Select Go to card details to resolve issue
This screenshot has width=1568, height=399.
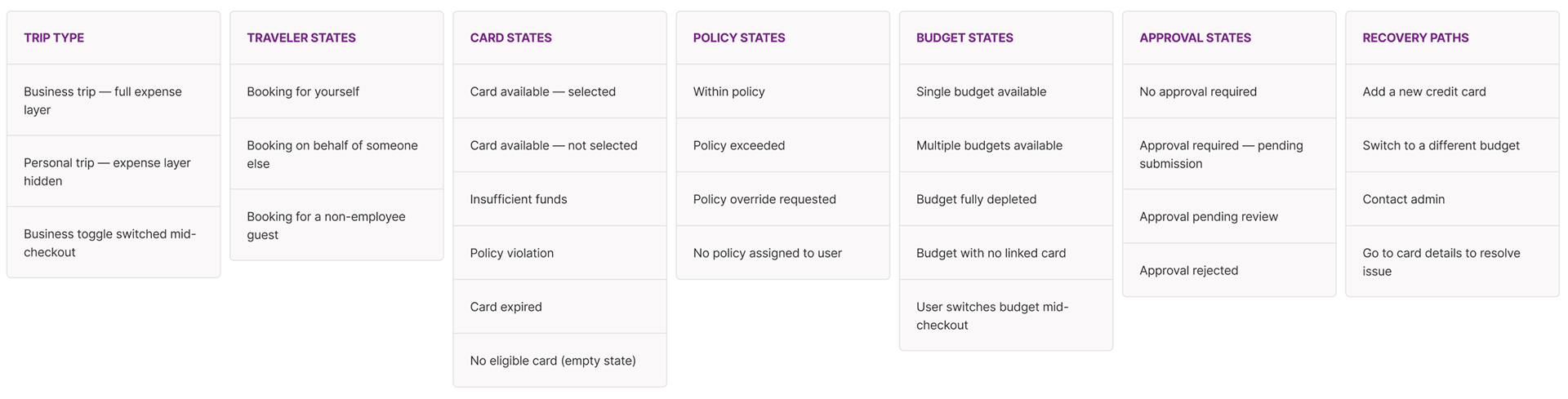click(x=1452, y=262)
